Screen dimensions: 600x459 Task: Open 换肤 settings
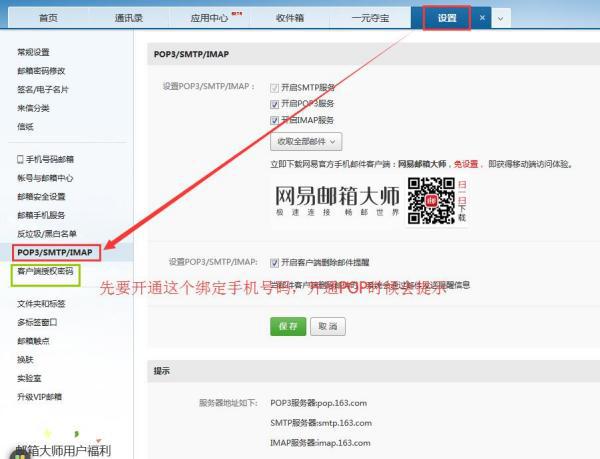pos(25,360)
